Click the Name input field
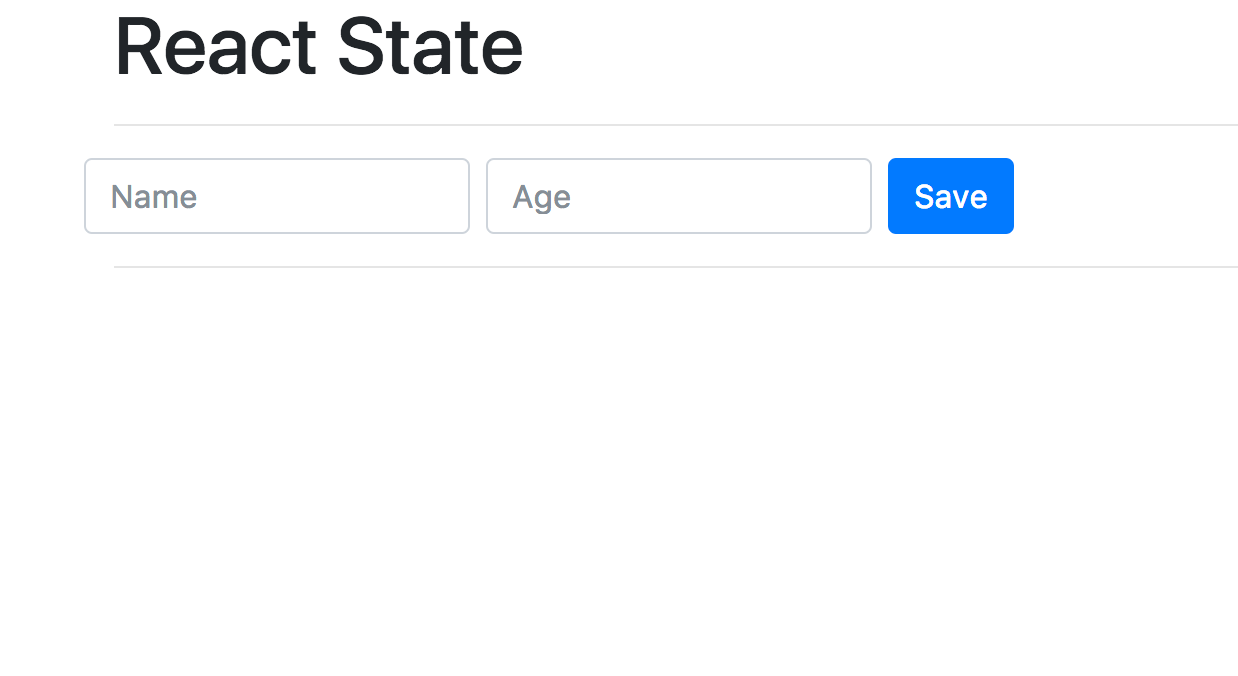Screen dimensions: 1238x676 pos(277,196)
